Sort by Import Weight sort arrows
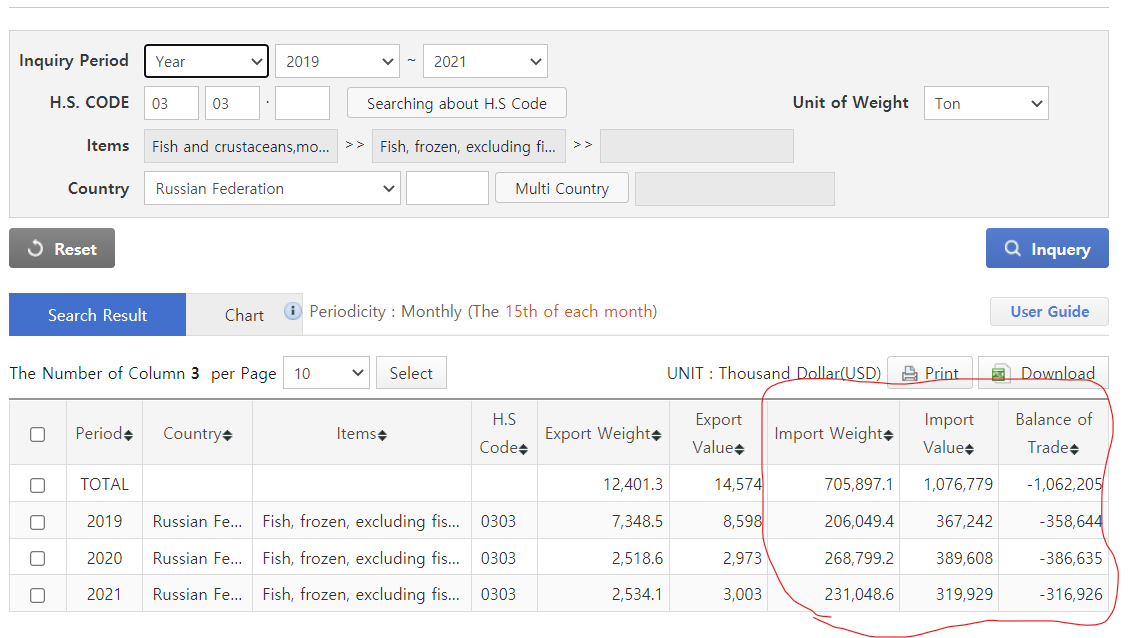 tap(888, 435)
